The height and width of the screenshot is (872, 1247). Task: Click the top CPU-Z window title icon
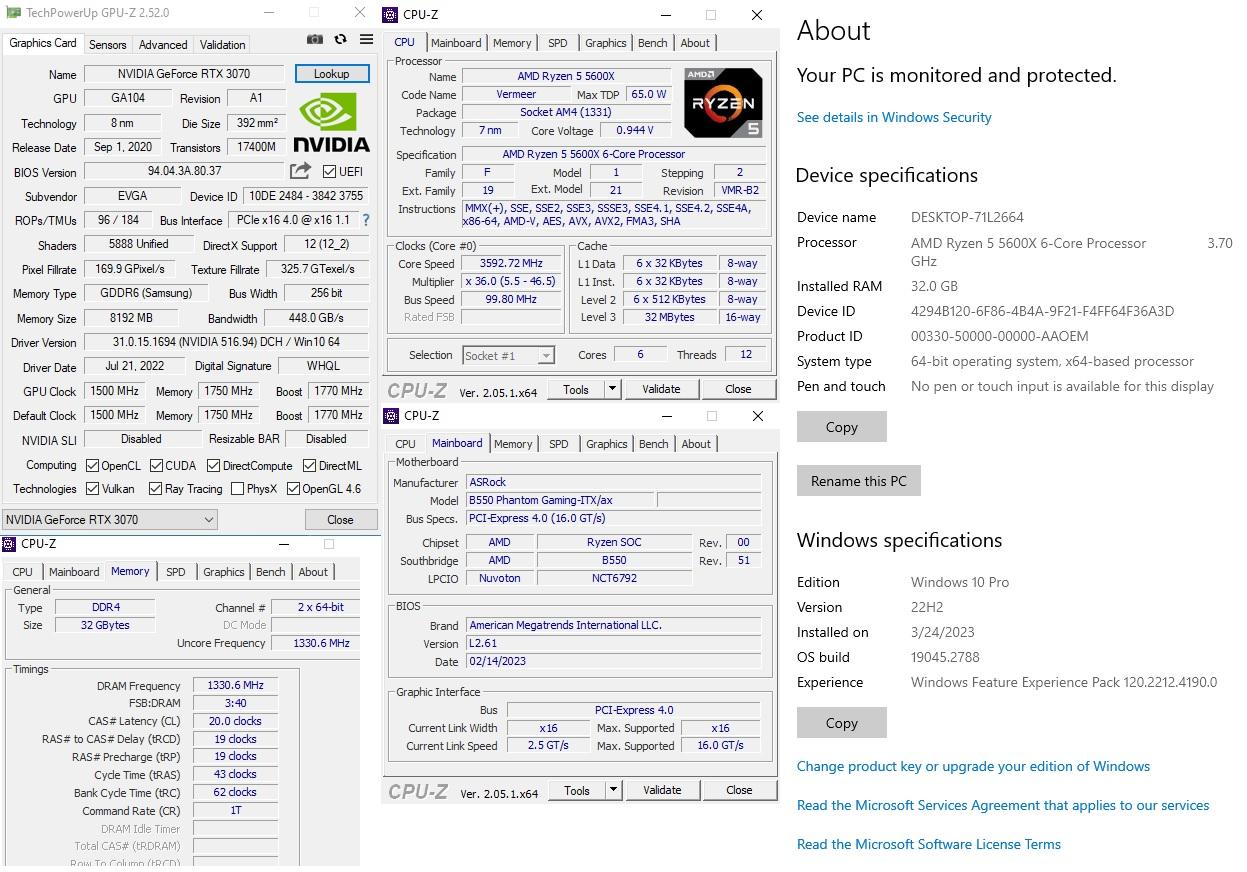click(390, 15)
